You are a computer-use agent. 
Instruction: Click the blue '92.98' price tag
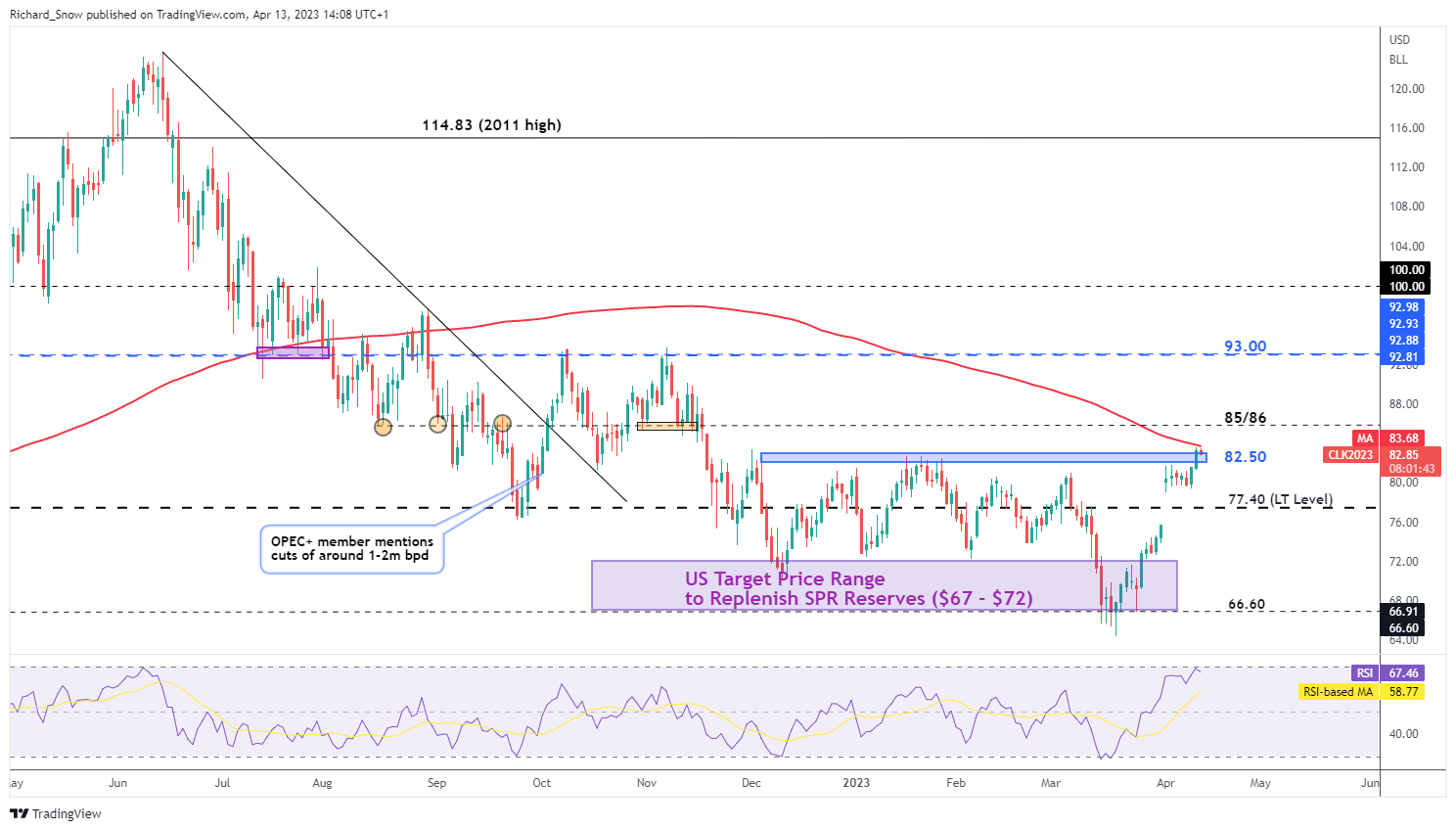tap(1404, 307)
